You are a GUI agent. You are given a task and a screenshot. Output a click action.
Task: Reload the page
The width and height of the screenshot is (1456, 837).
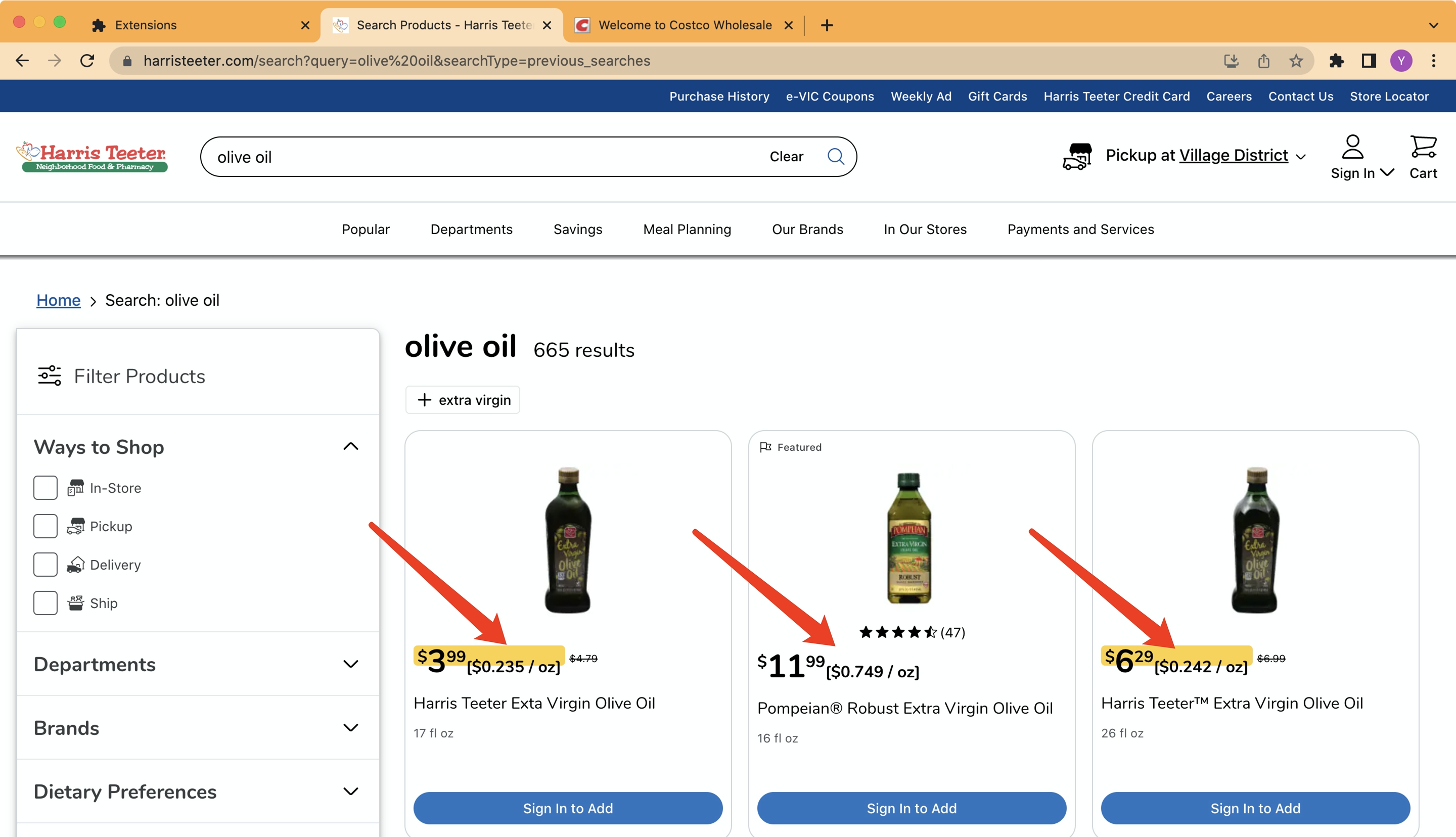[x=87, y=60]
